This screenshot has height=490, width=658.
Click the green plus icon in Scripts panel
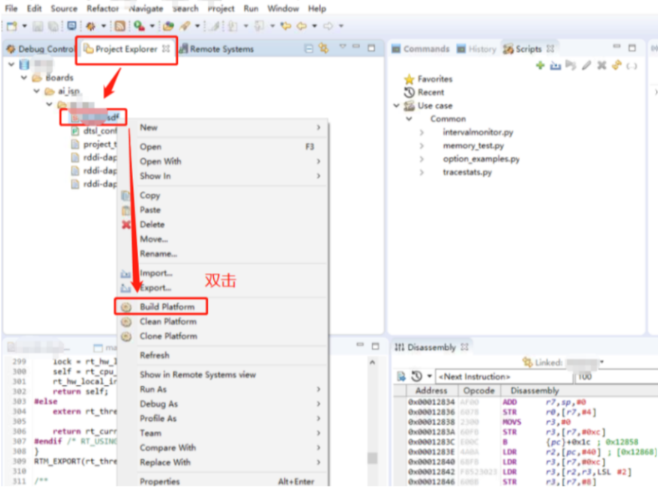pos(540,65)
